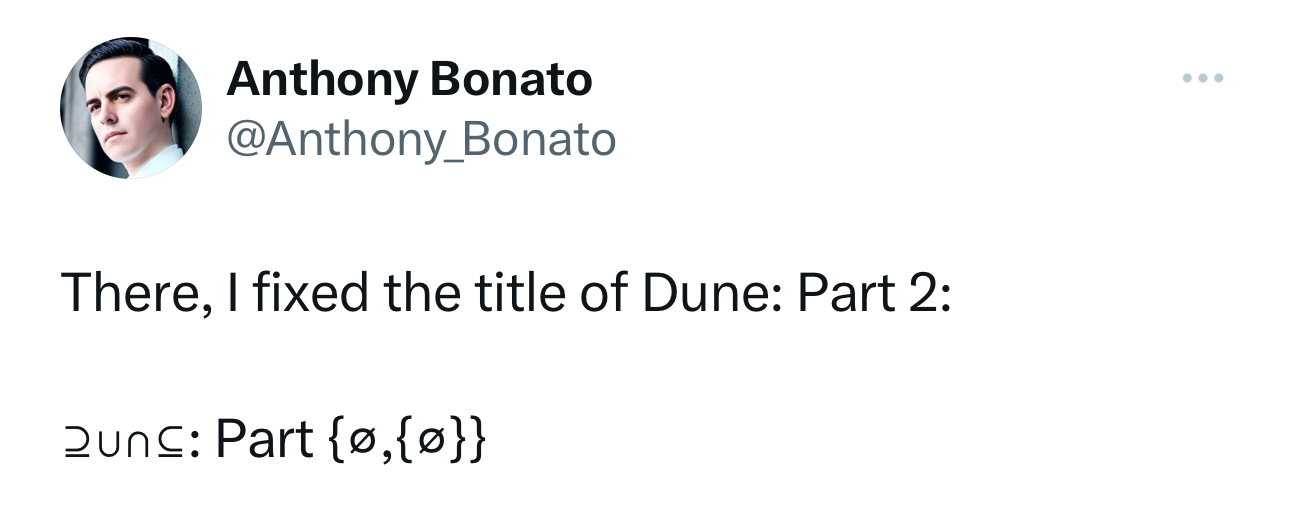Viewport: 1290px width, 508px height.
Task: Click the word "the" before "title"
Action: (431, 294)
